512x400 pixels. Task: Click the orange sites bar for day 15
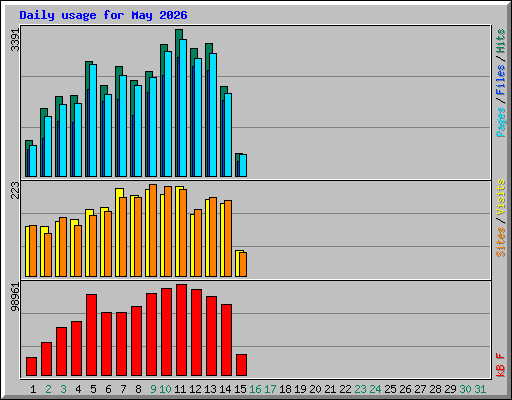pyautogui.click(x=243, y=264)
